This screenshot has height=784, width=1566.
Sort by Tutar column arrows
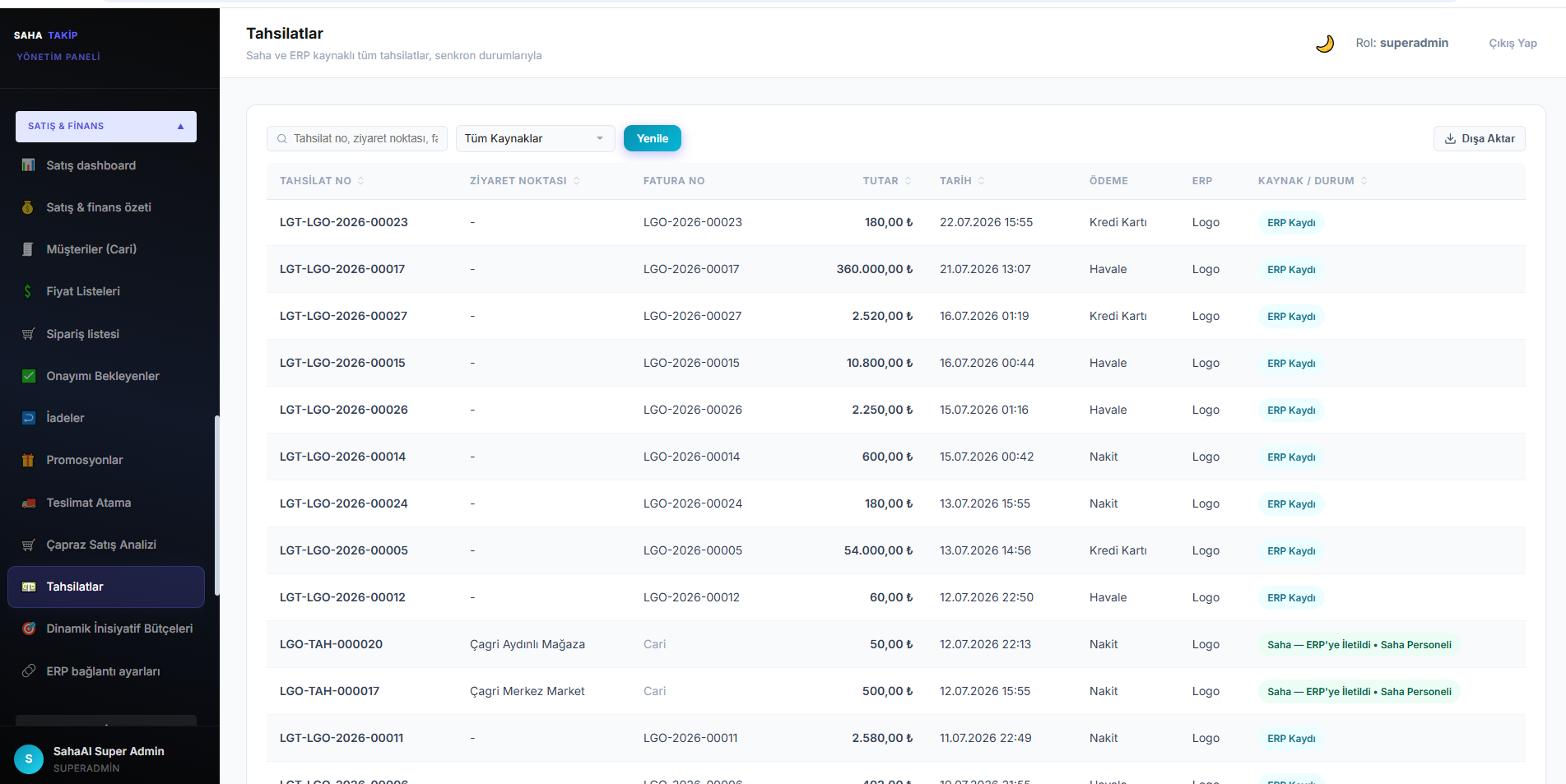[908, 181]
